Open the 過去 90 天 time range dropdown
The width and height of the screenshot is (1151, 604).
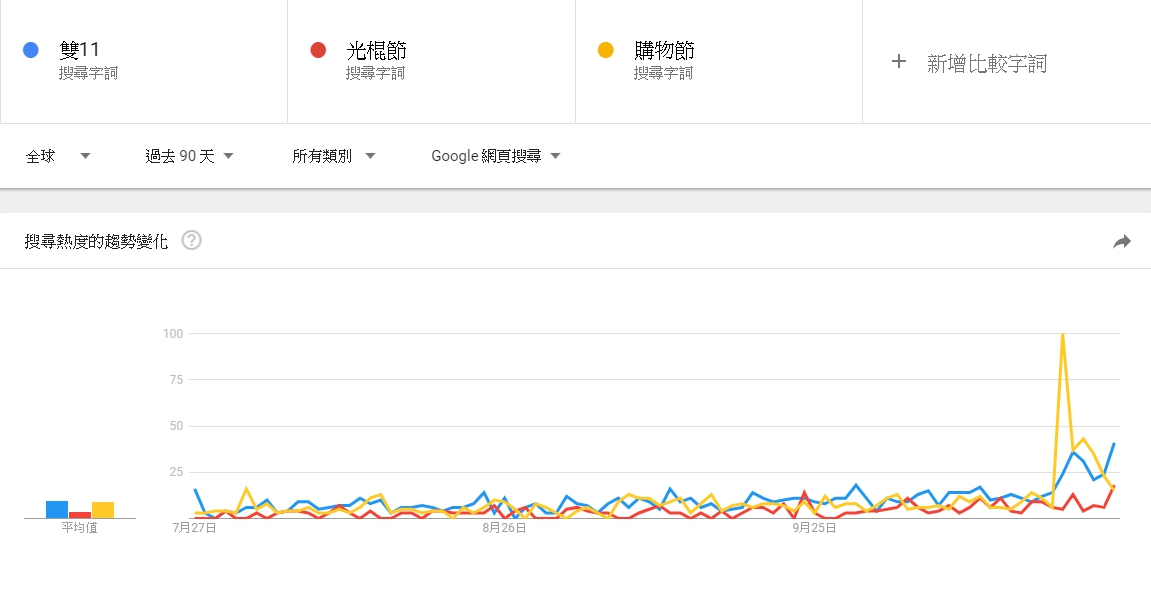coord(189,156)
